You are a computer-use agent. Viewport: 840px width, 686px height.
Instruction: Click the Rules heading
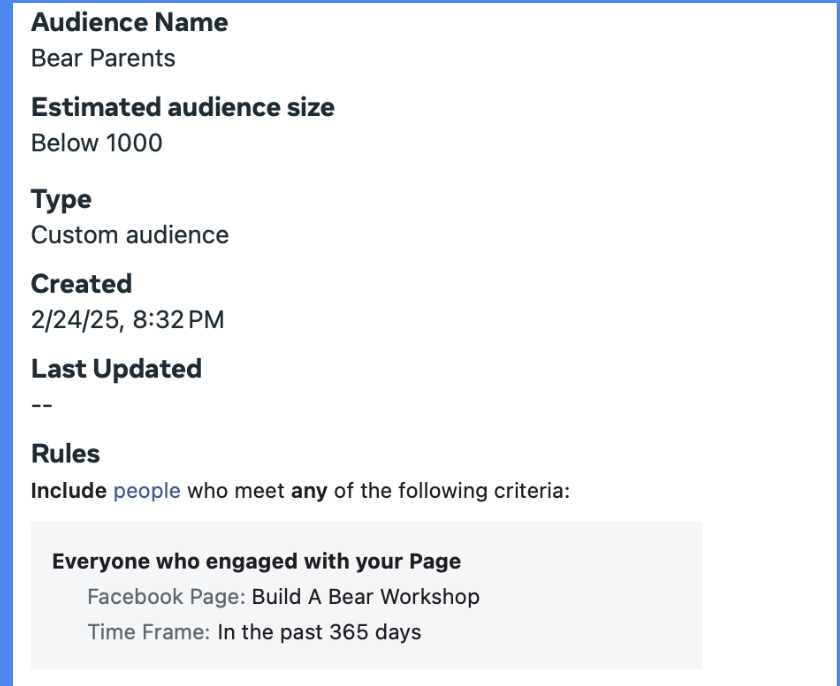(x=65, y=454)
